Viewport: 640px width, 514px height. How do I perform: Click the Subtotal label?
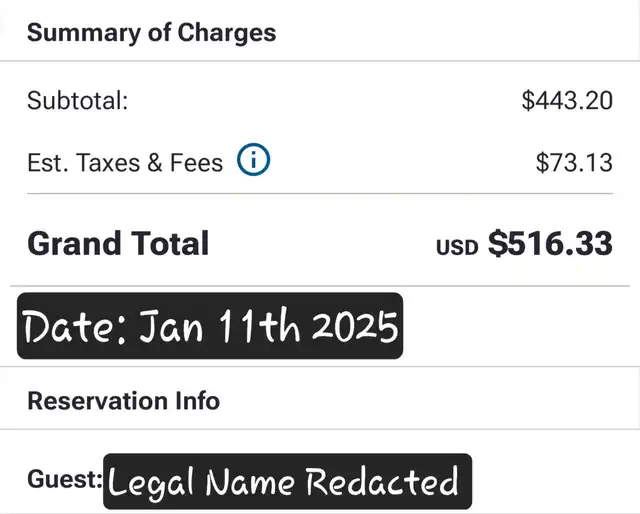(x=77, y=101)
